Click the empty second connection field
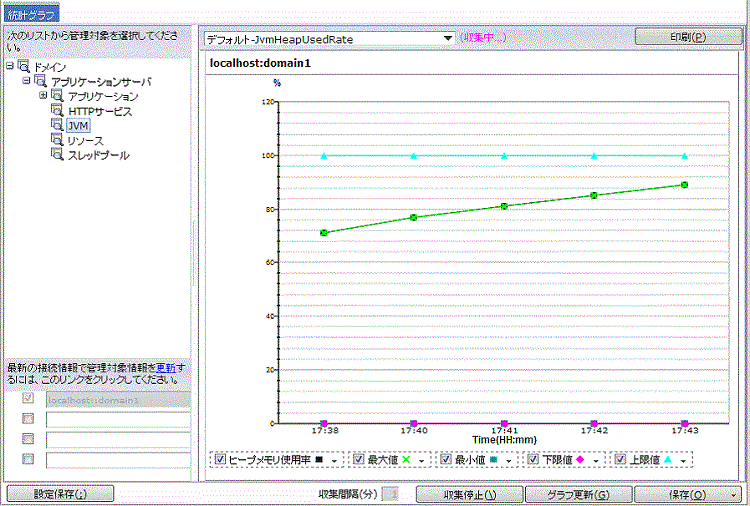Viewport: 750px width, 506px height. click(x=117, y=419)
